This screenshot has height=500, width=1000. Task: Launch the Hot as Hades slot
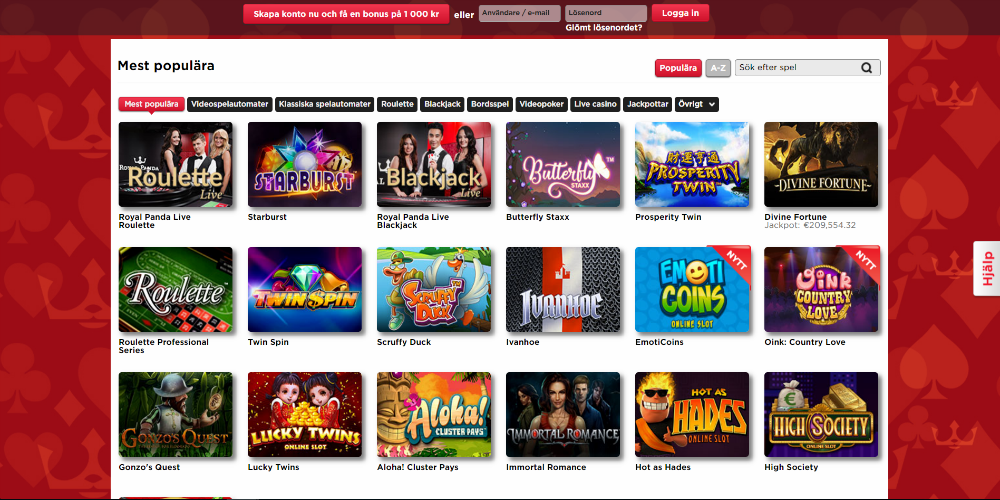coord(692,415)
